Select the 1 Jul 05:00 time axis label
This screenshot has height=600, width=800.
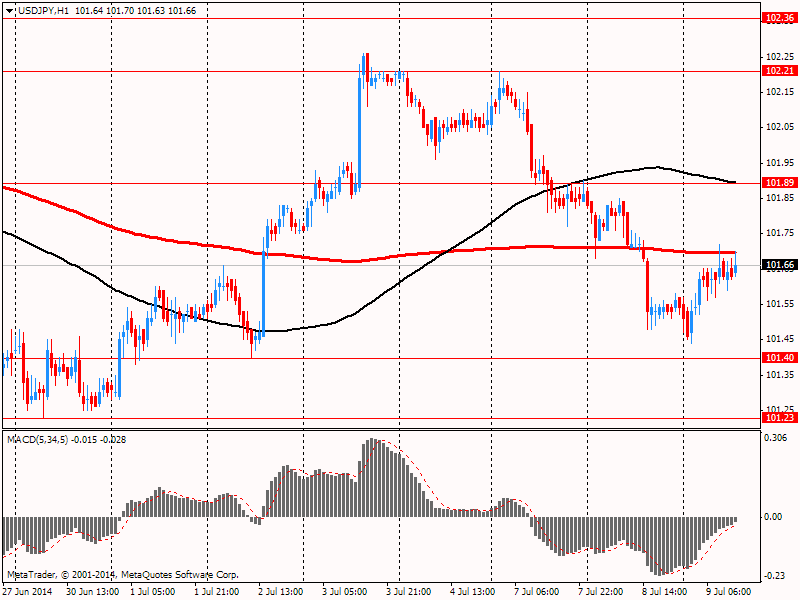[x=153, y=591]
